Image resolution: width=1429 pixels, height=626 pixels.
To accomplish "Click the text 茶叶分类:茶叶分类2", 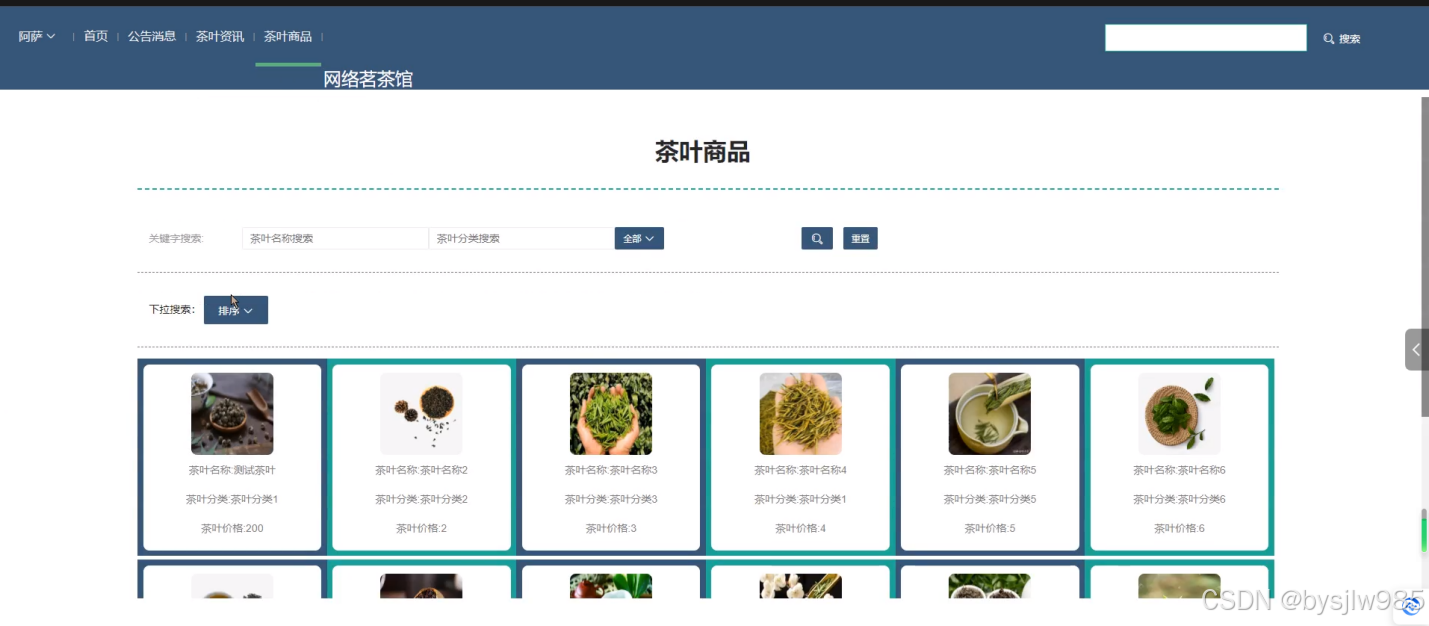I will coord(421,499).
